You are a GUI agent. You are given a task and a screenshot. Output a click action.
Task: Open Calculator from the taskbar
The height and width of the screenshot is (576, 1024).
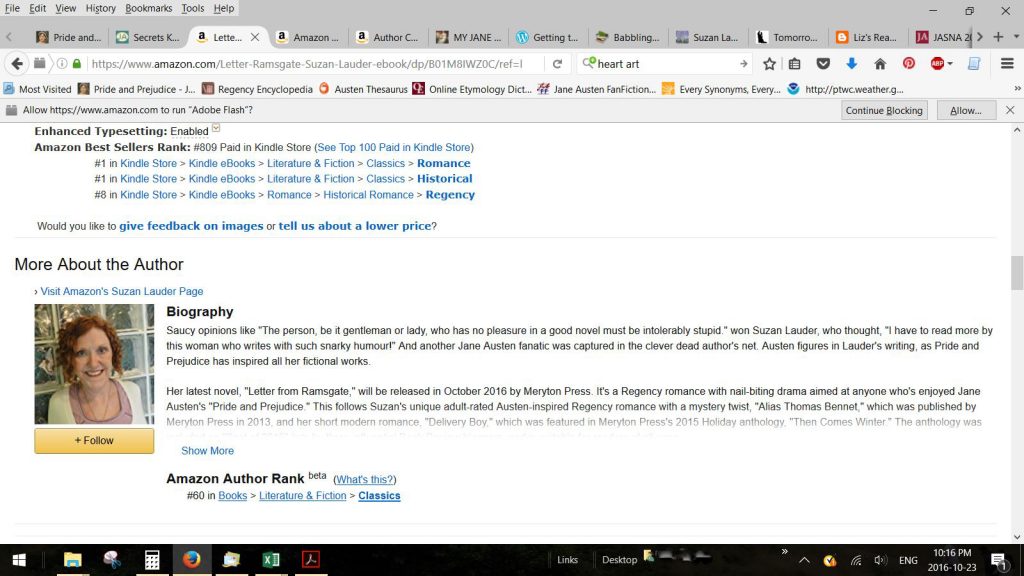(x=152, y=560)
